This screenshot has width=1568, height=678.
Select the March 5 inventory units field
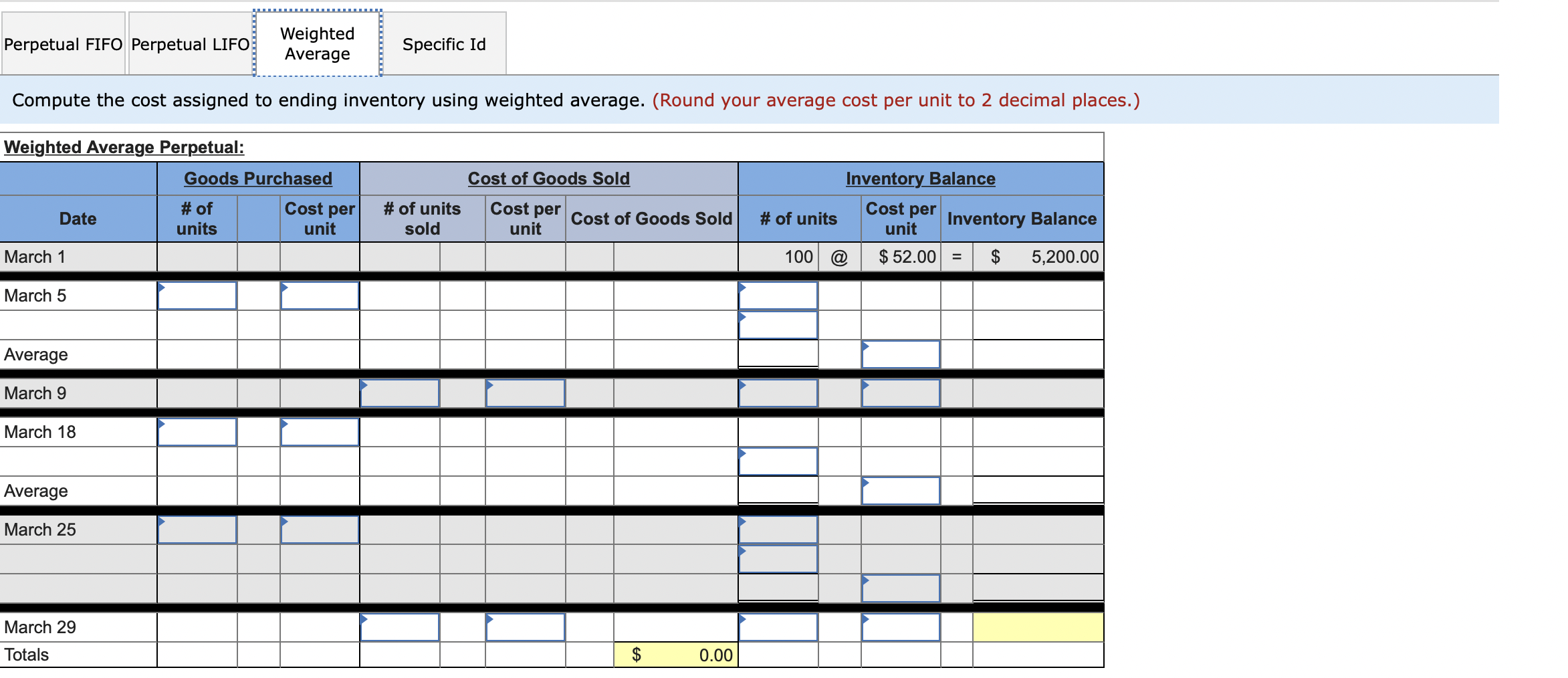(x=778, y=295)
